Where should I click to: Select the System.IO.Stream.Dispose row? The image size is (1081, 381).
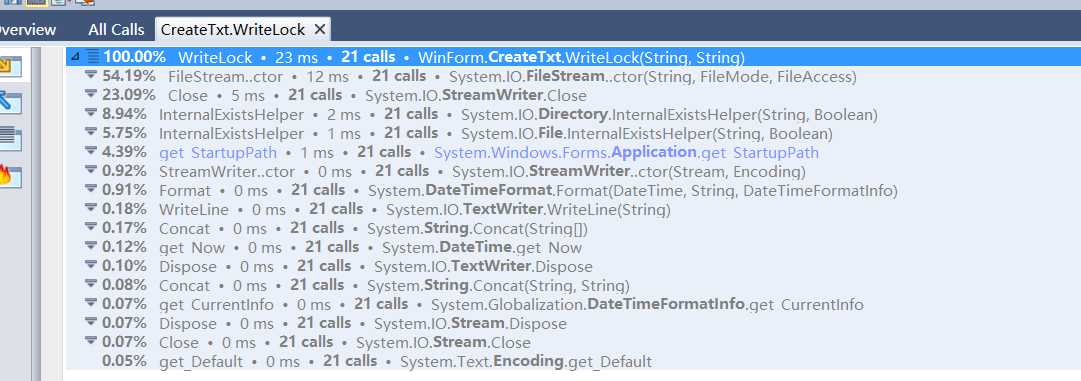(573, 323)
